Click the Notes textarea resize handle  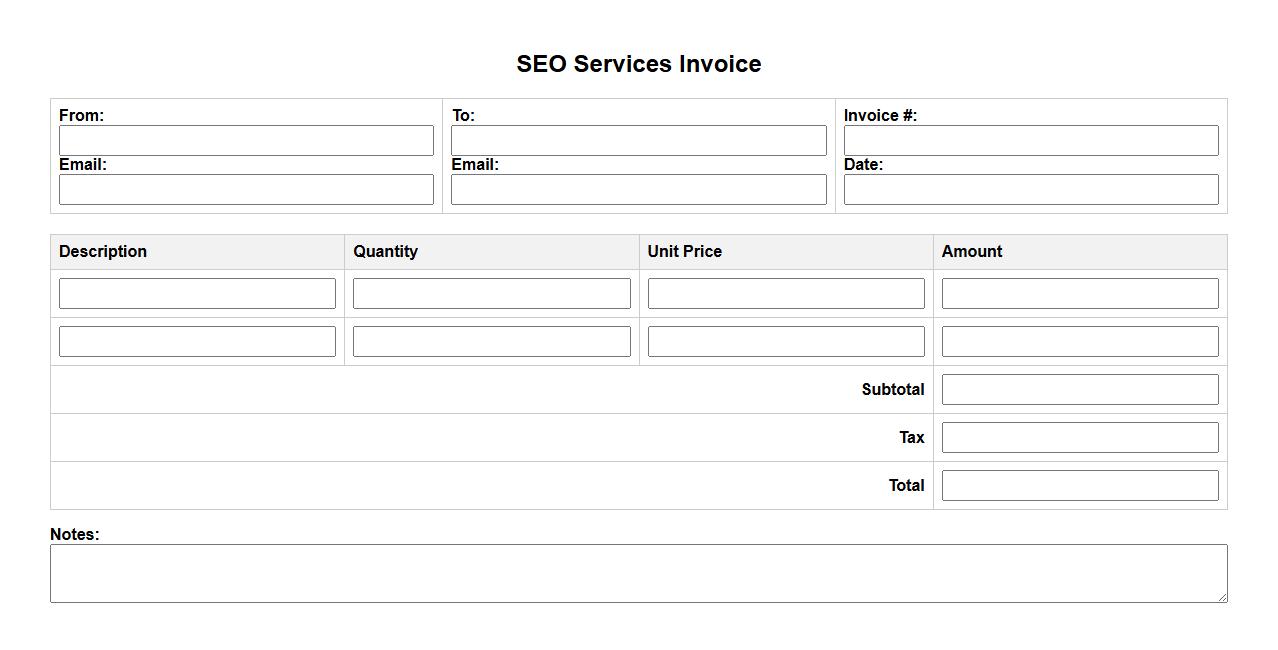tap(1221, 597)
